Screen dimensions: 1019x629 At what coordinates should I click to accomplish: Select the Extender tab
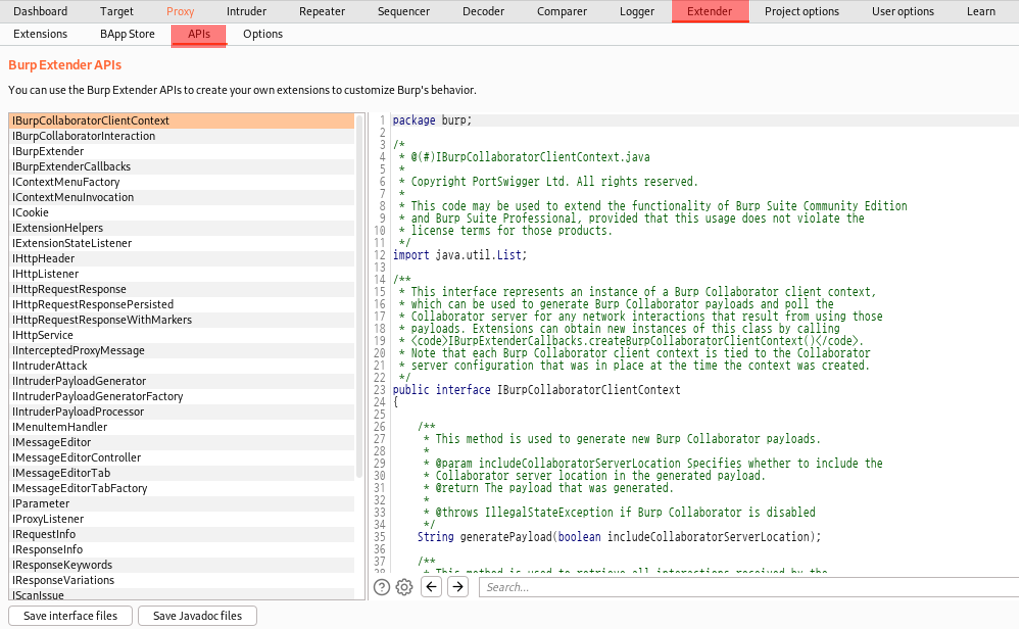(710, 11)
